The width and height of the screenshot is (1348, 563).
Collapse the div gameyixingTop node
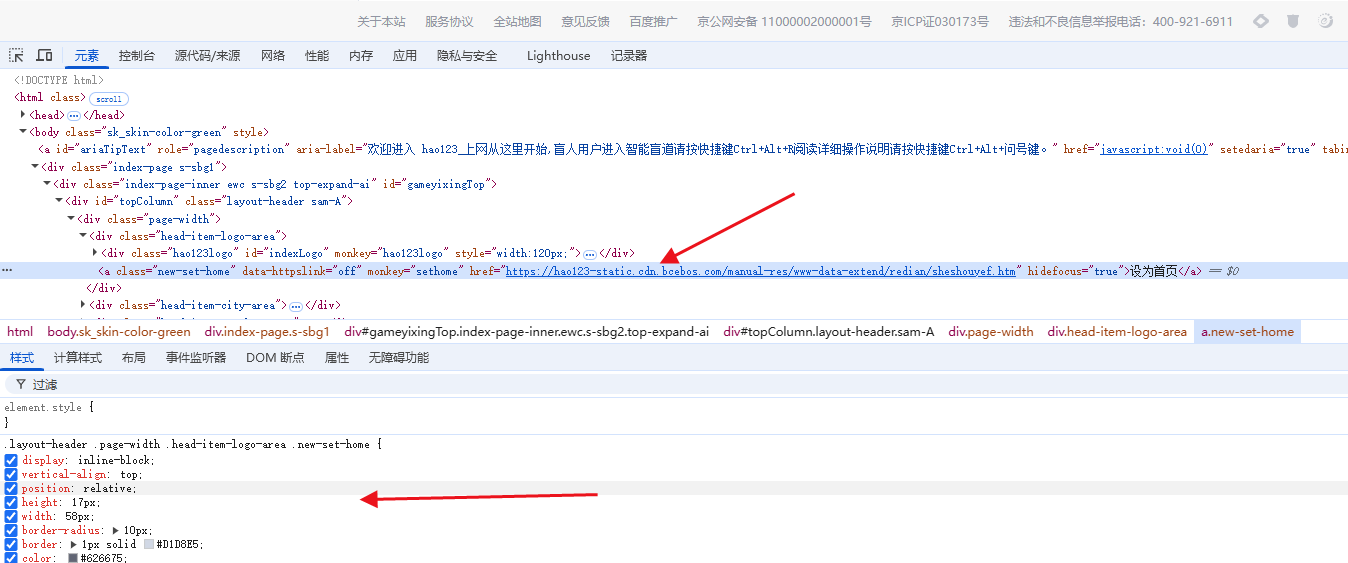tap(46, 184)
